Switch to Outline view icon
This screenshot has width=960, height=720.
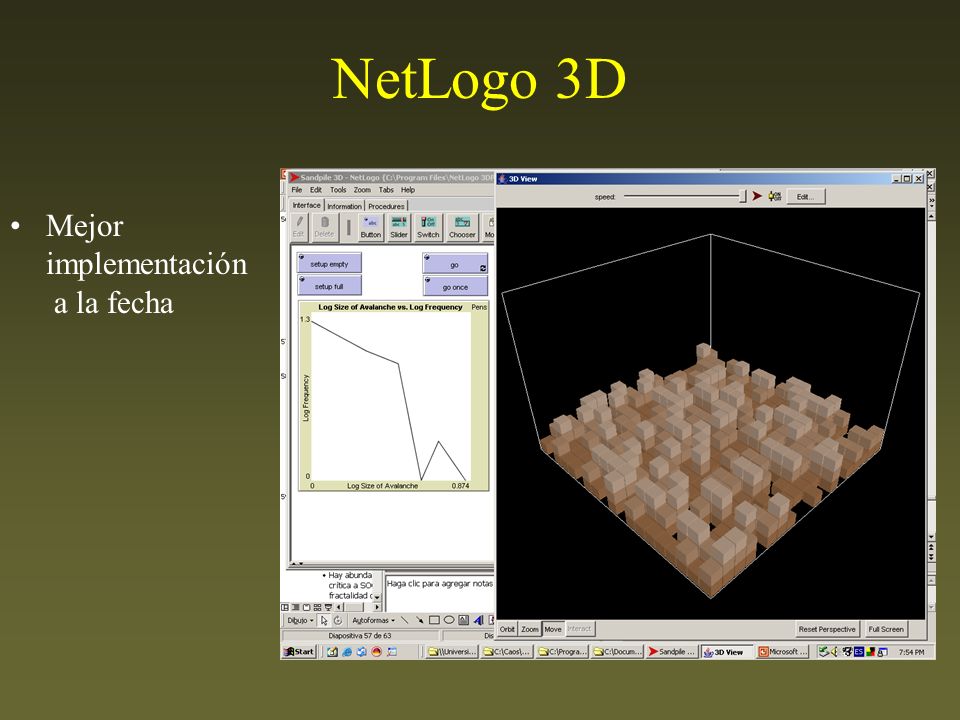point(296,607)
